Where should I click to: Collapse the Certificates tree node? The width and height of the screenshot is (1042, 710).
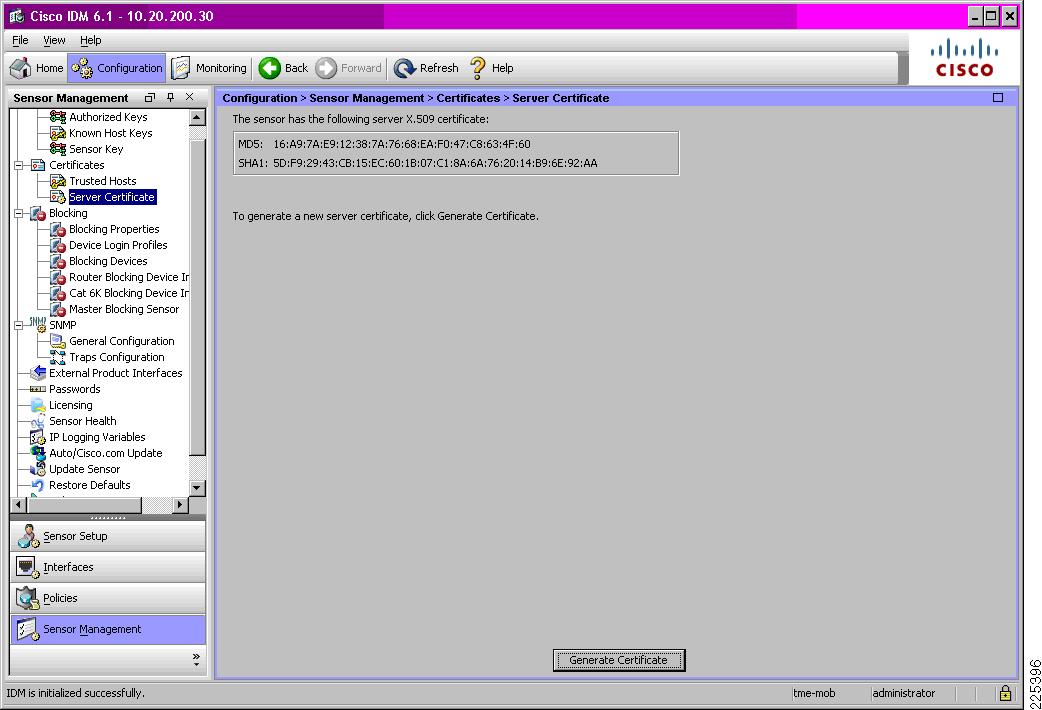tap(19, 165)
